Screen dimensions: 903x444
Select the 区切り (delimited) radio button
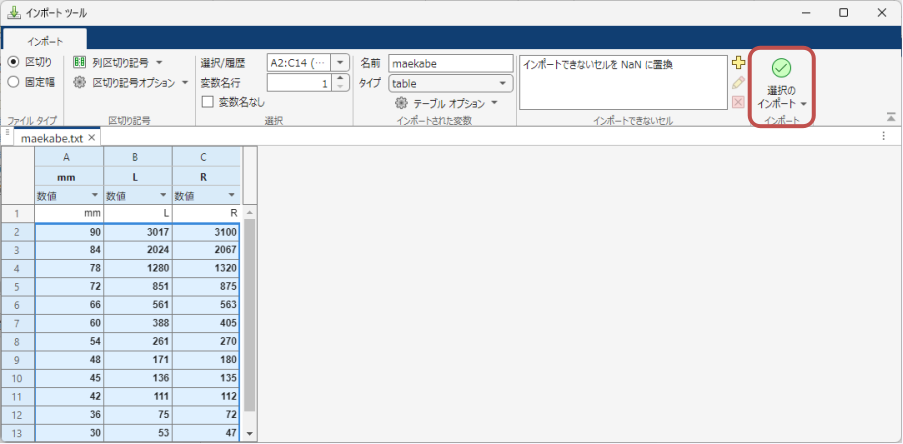14,62
